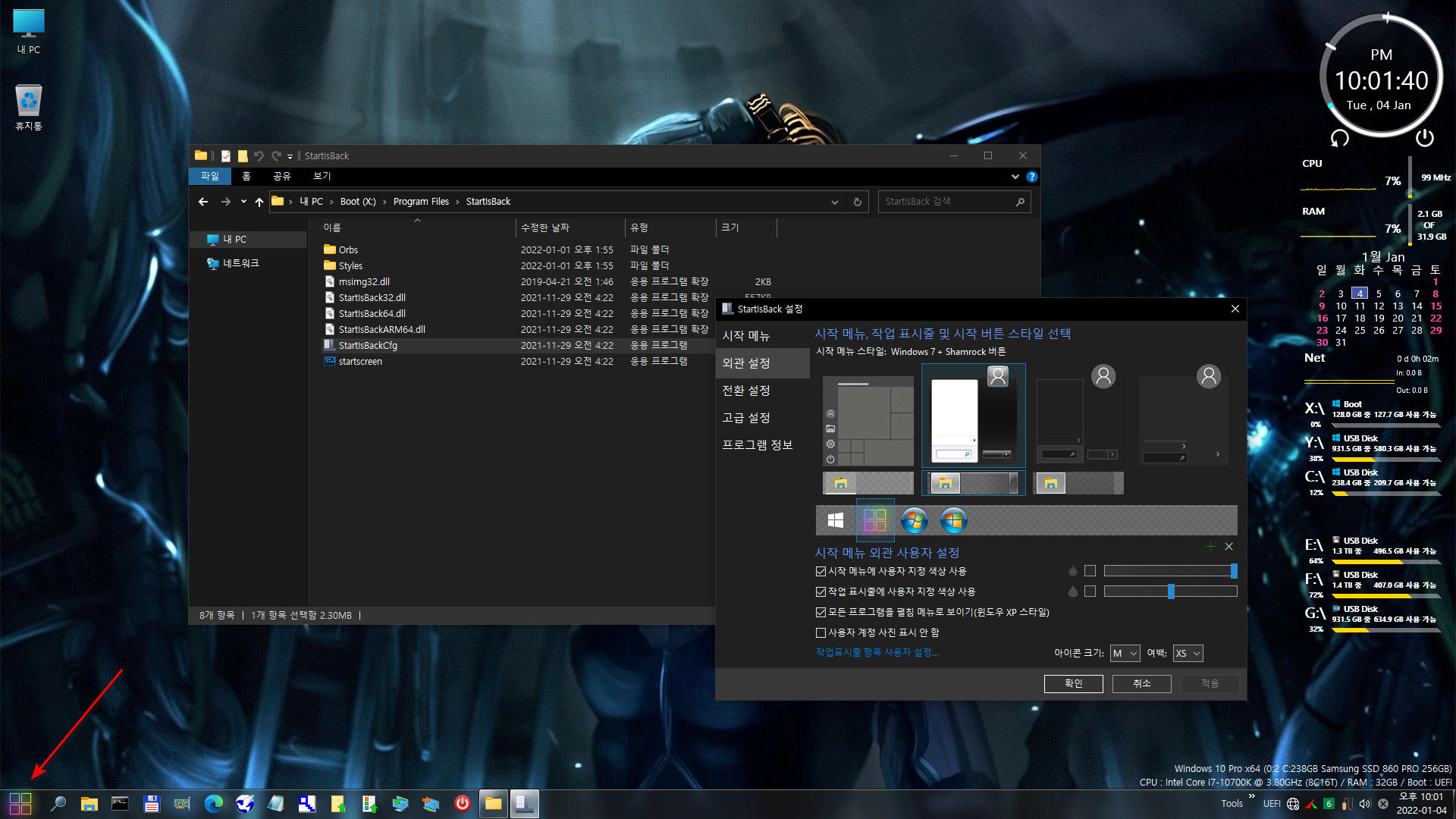Select the Windows 7 start menu style thumbnail
1456x819 pixels.
coord(974,415)
